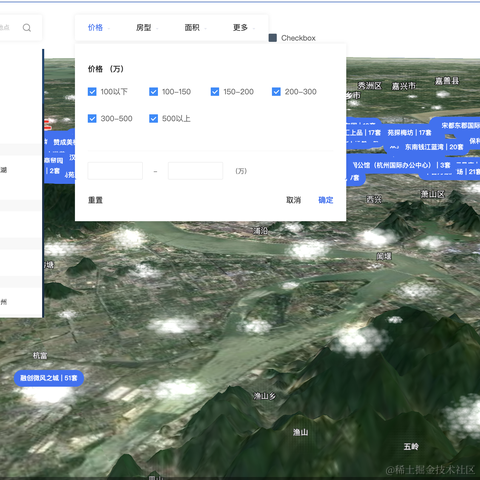The height and width of the screenshot is (480, 480).
Task: Uncheck the 200-300 price option
Action: (276, 92)
